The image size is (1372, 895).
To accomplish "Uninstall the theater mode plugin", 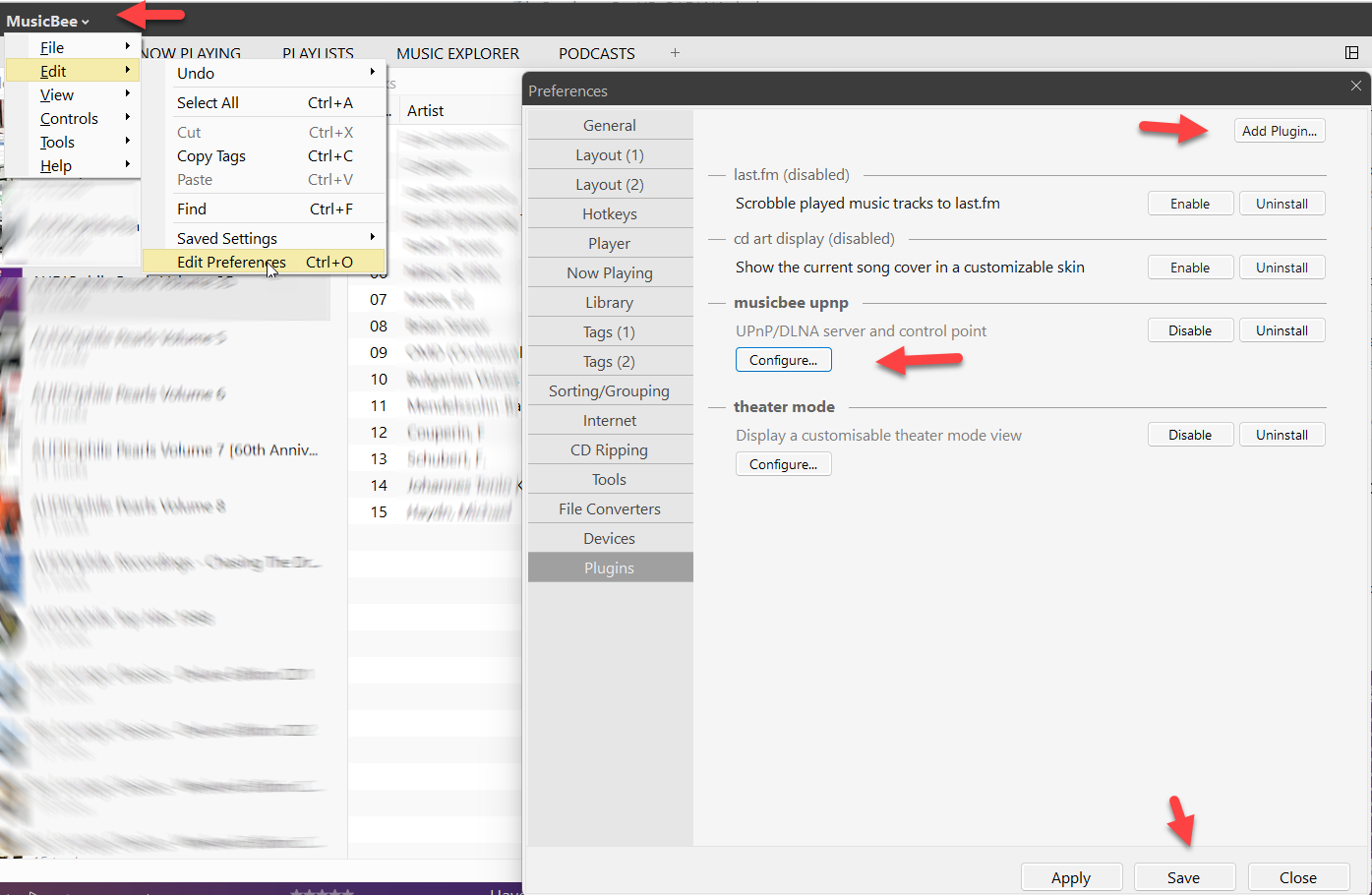I will [x=1282, y=435].
